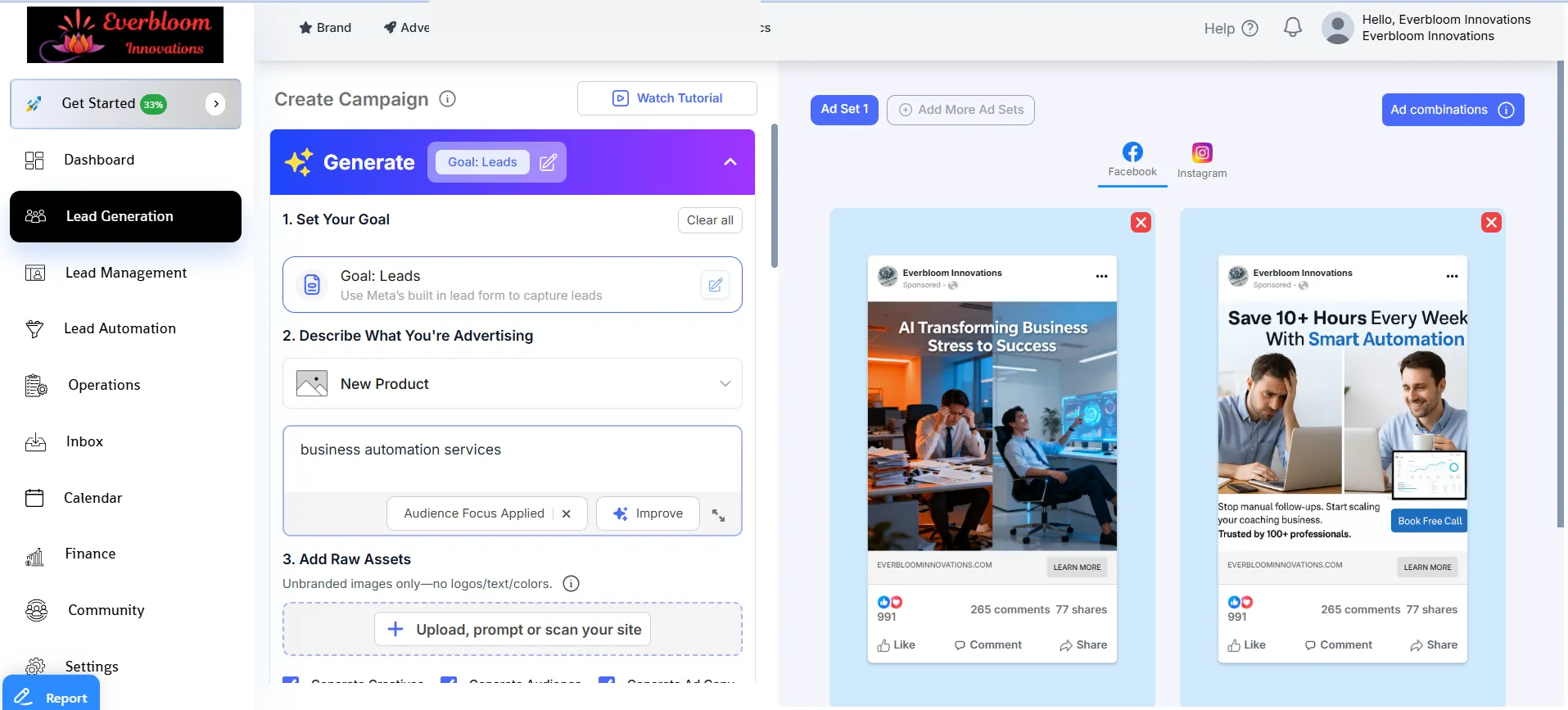1568x710 pixels.
Task: Click the info icon next to Unbranded images
Action: point(571,584)
